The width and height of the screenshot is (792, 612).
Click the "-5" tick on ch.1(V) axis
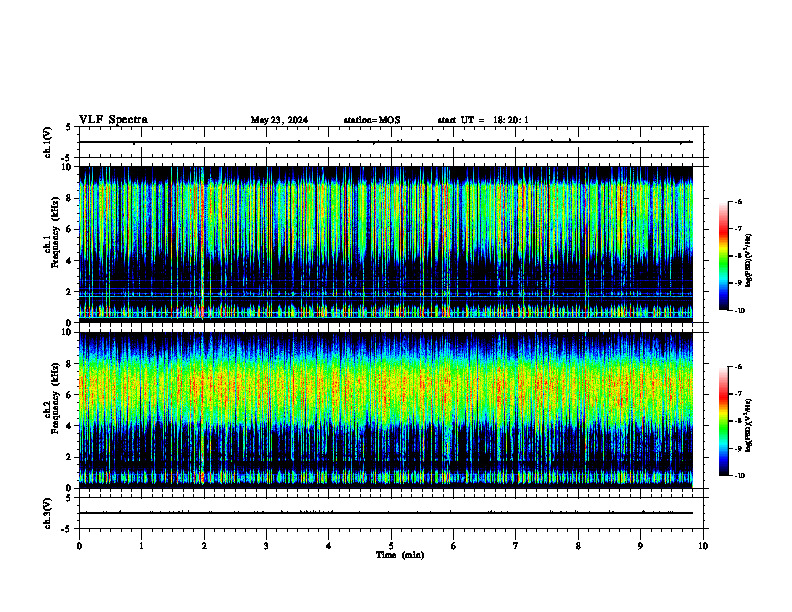click(x=67, y=159)
